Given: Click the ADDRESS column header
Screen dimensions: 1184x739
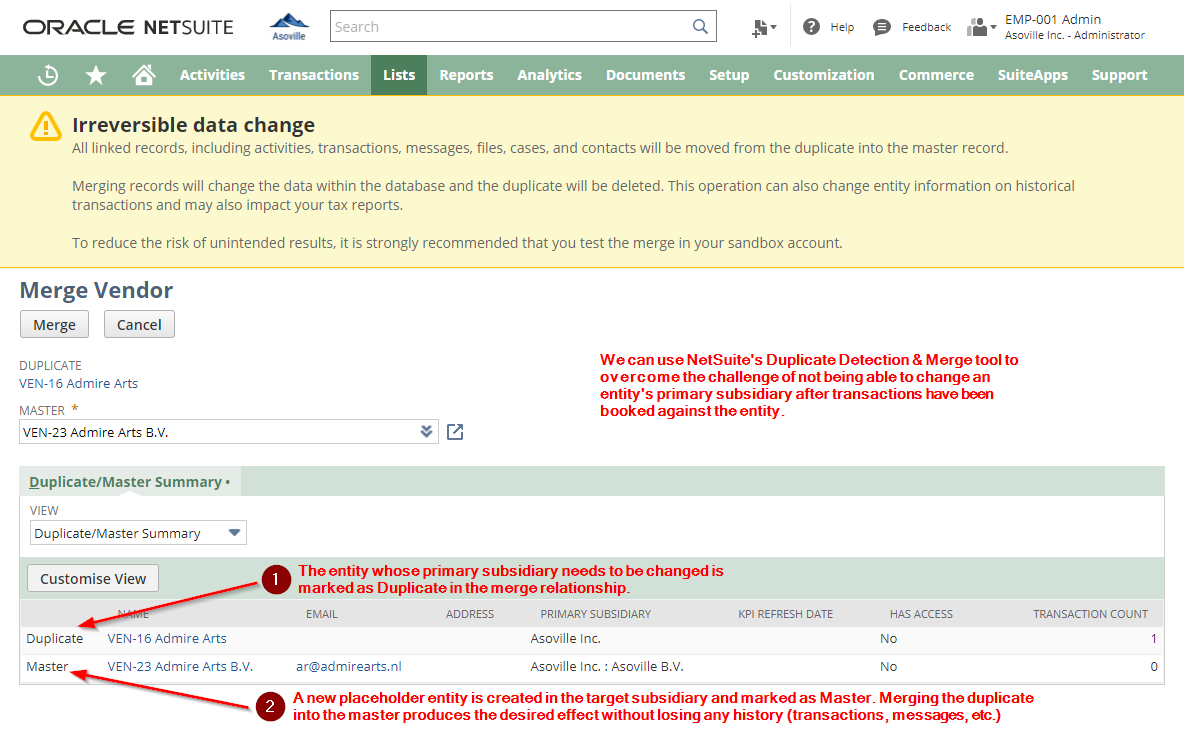Looking at the screenshot, I should click(470, 614).
